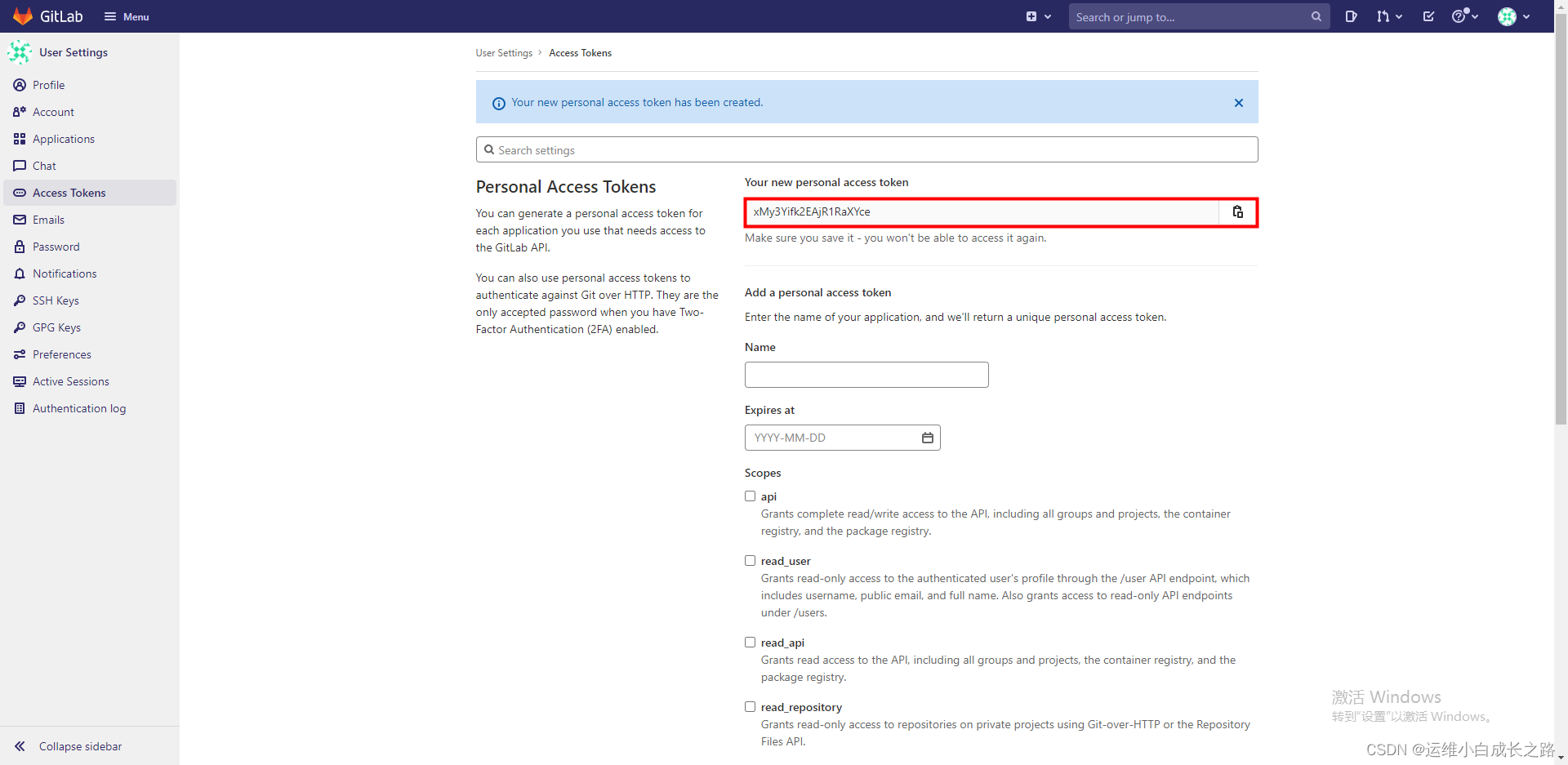Open the SSH Keys page
1568x765 pixels.
[90, 300]
